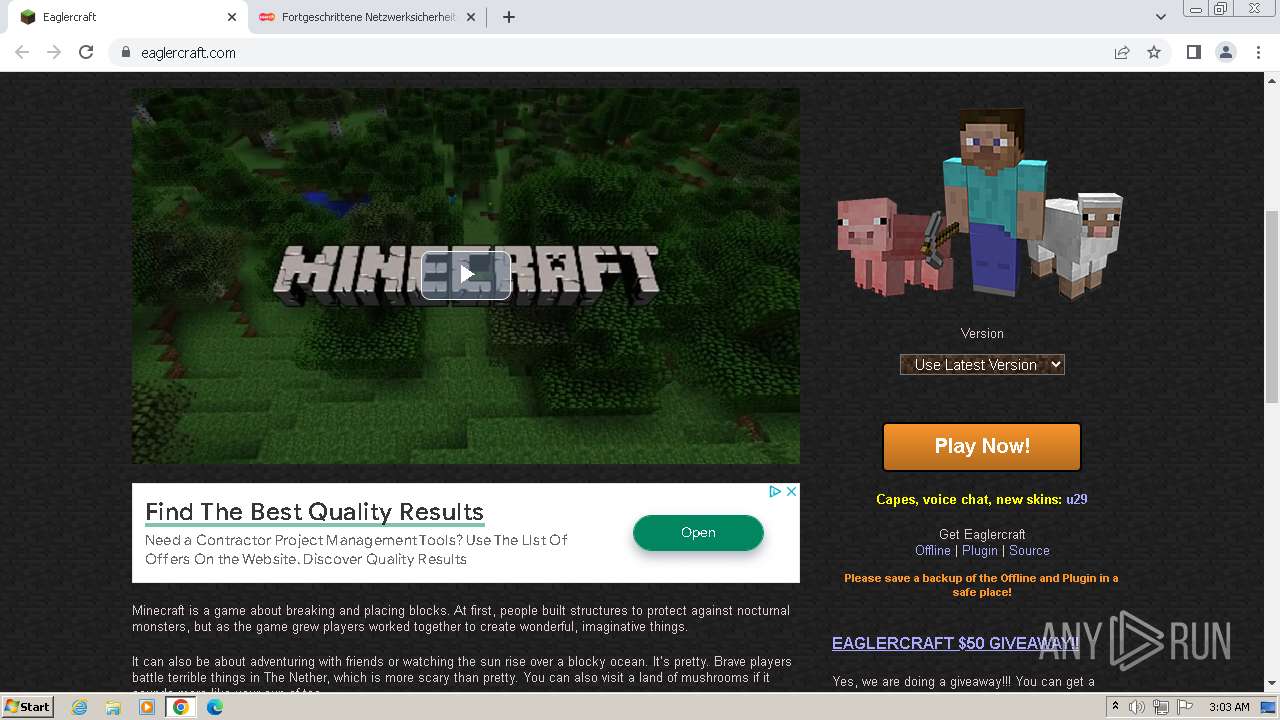The image size is (1280, 720).
Task: Bookmark this page with the star icon
Action: pyautogui.click(x=1154, y=52)
